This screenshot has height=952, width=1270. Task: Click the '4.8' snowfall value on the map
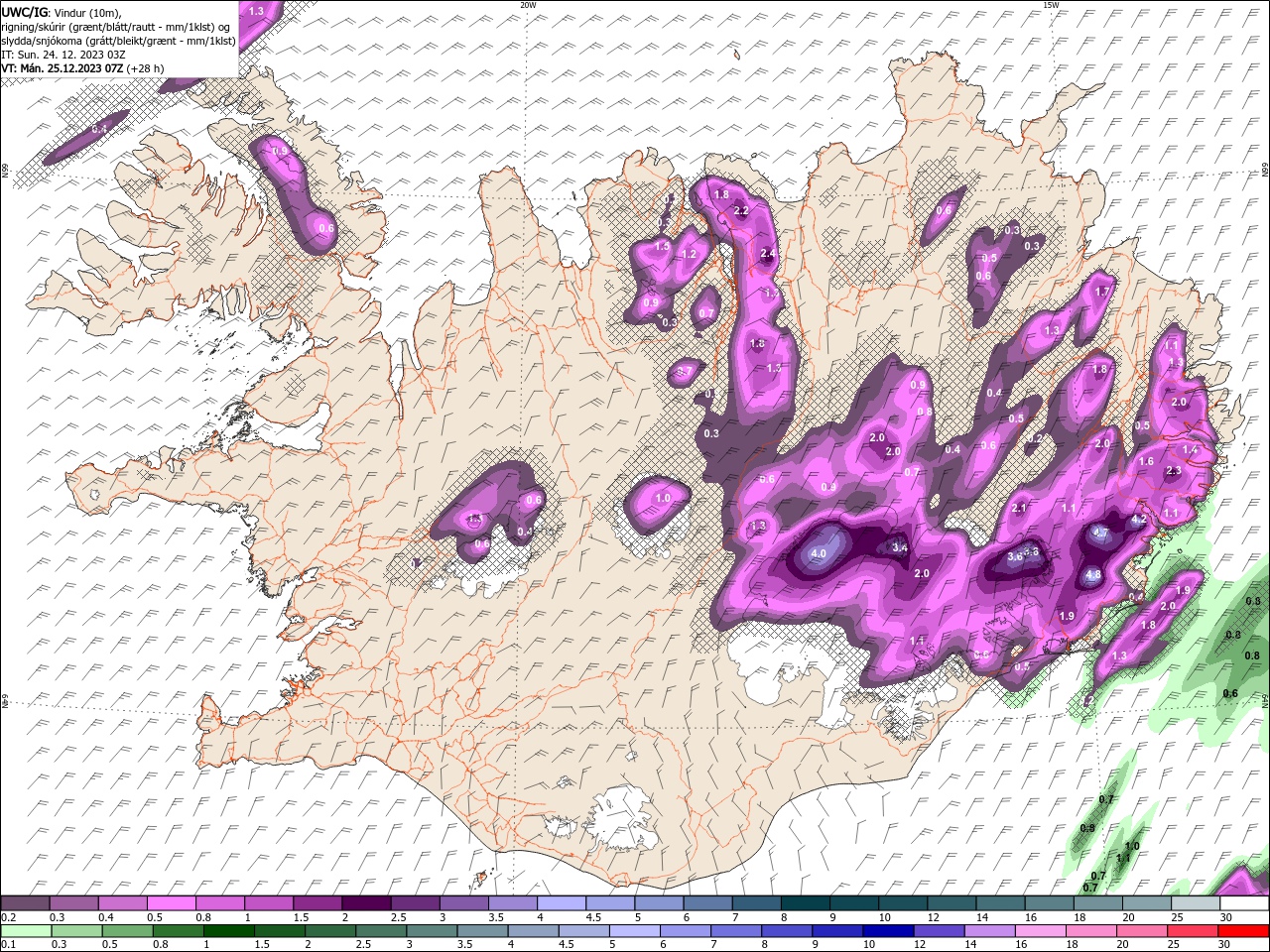1093,575
